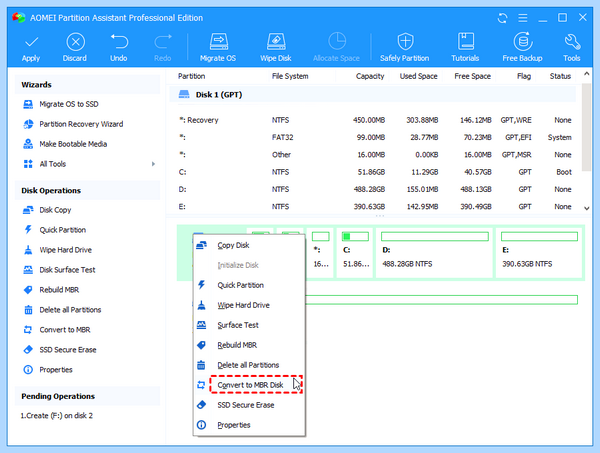Viewport: 600px width, 453px height.
Task: Click the E: 390.63GB NTFS partition block
Action: pos(539,253)
